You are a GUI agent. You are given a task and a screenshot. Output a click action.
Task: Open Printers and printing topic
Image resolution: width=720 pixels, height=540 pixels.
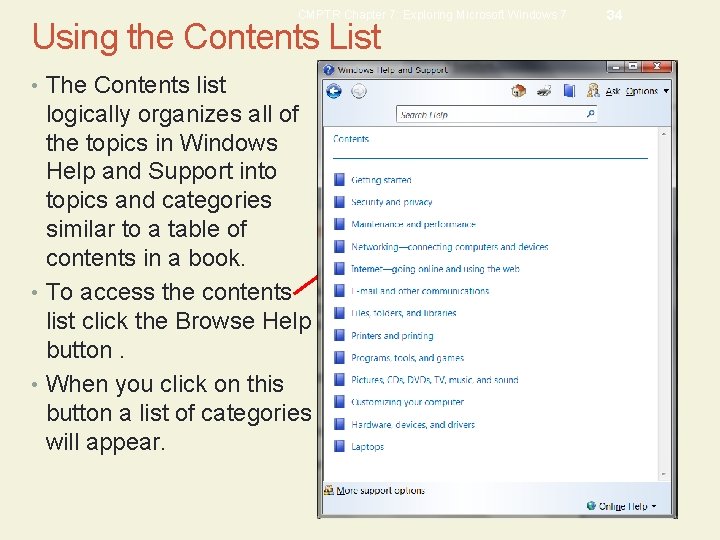pyautogui.click(x=392, y=336)
